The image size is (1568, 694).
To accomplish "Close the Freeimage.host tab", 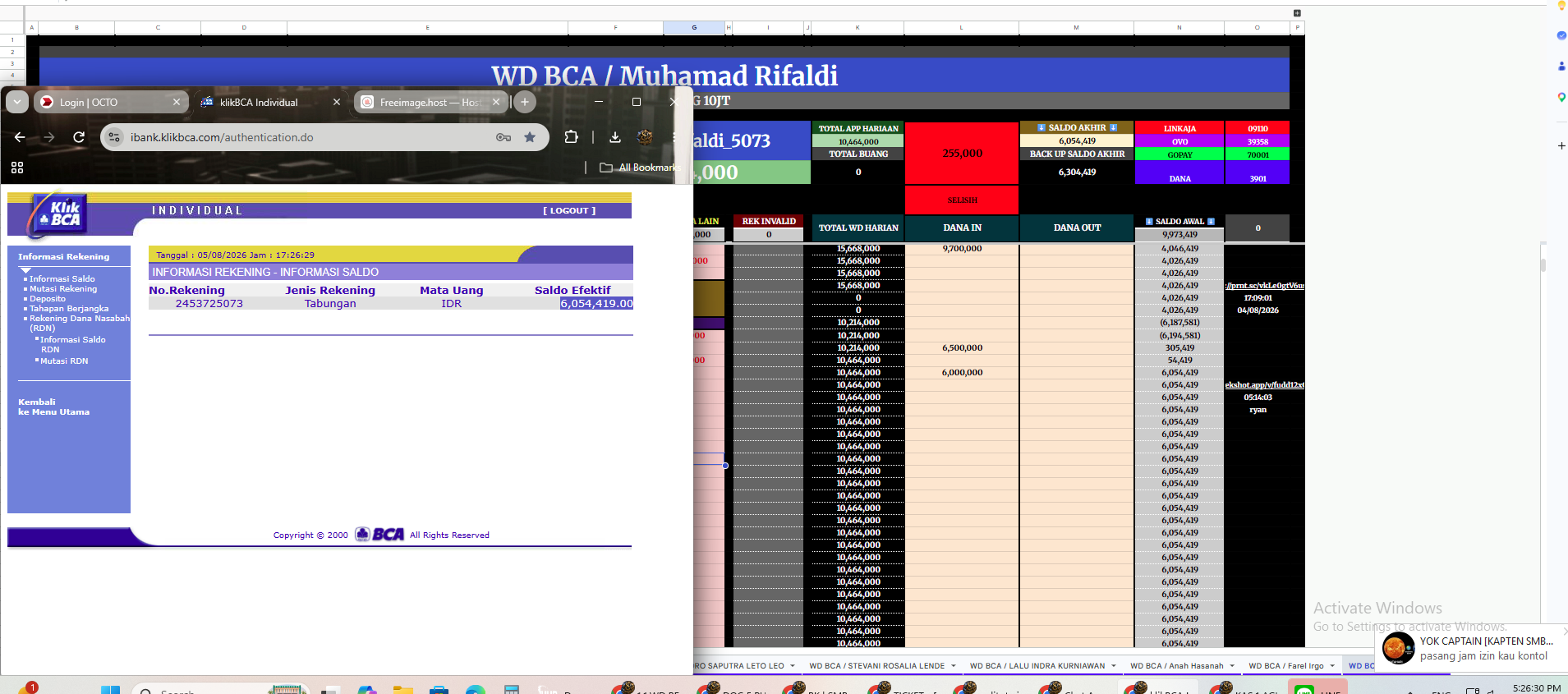I will pos(496,102).
